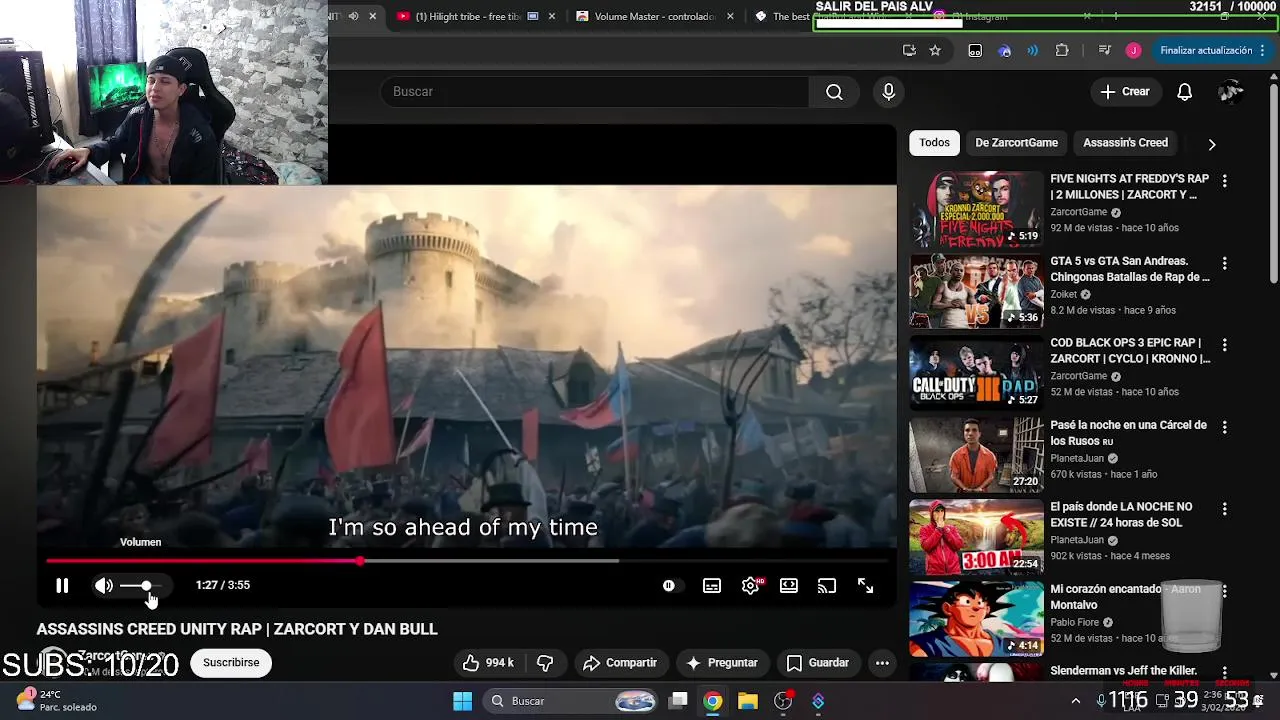This screenshot has width=1280, height=720.
Task: Open the OBS Studio taskbar icon
Action: [783, 702]
